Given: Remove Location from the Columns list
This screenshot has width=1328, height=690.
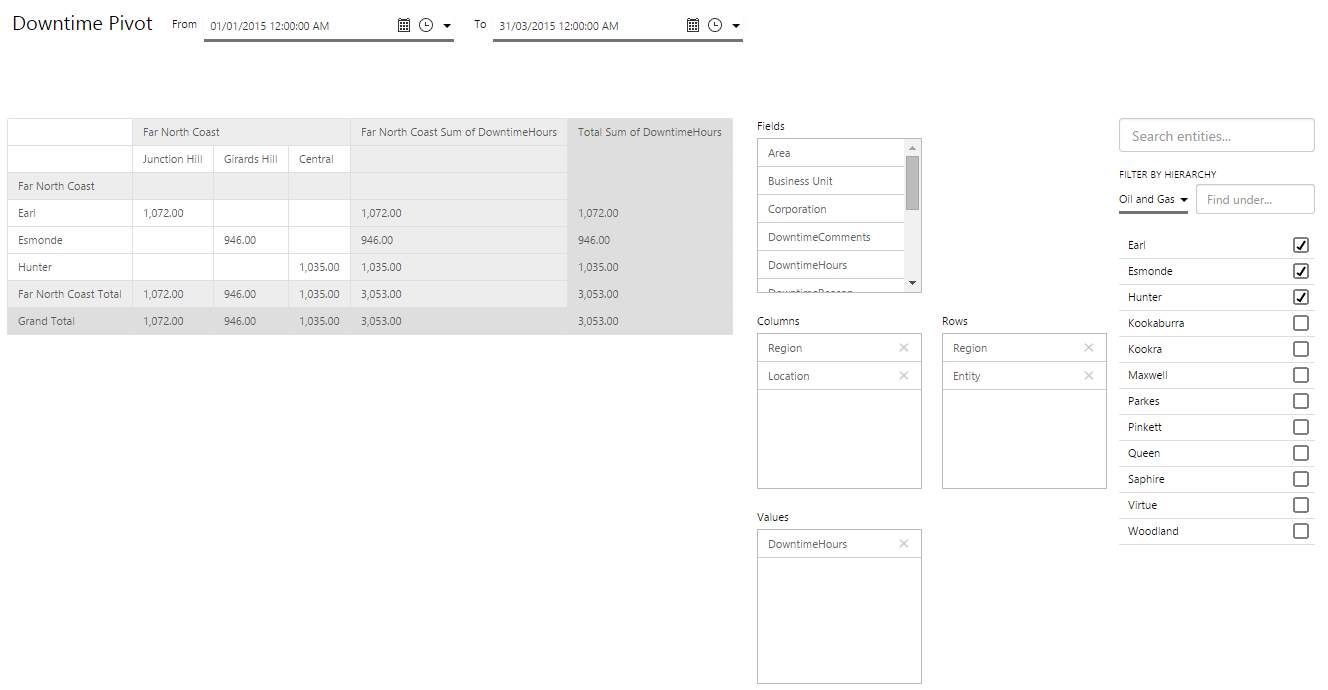Looking at the screenshot, I should (x=904, y=376).
